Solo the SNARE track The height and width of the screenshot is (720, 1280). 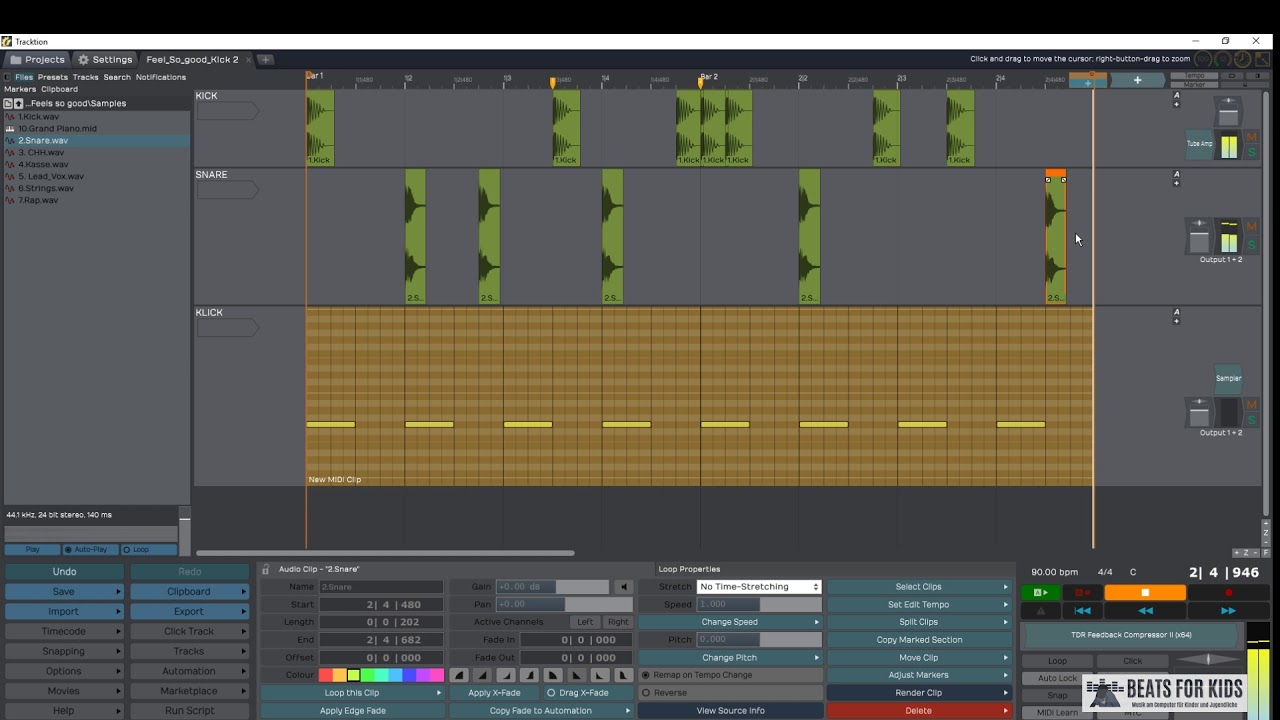pos(1251,245)
